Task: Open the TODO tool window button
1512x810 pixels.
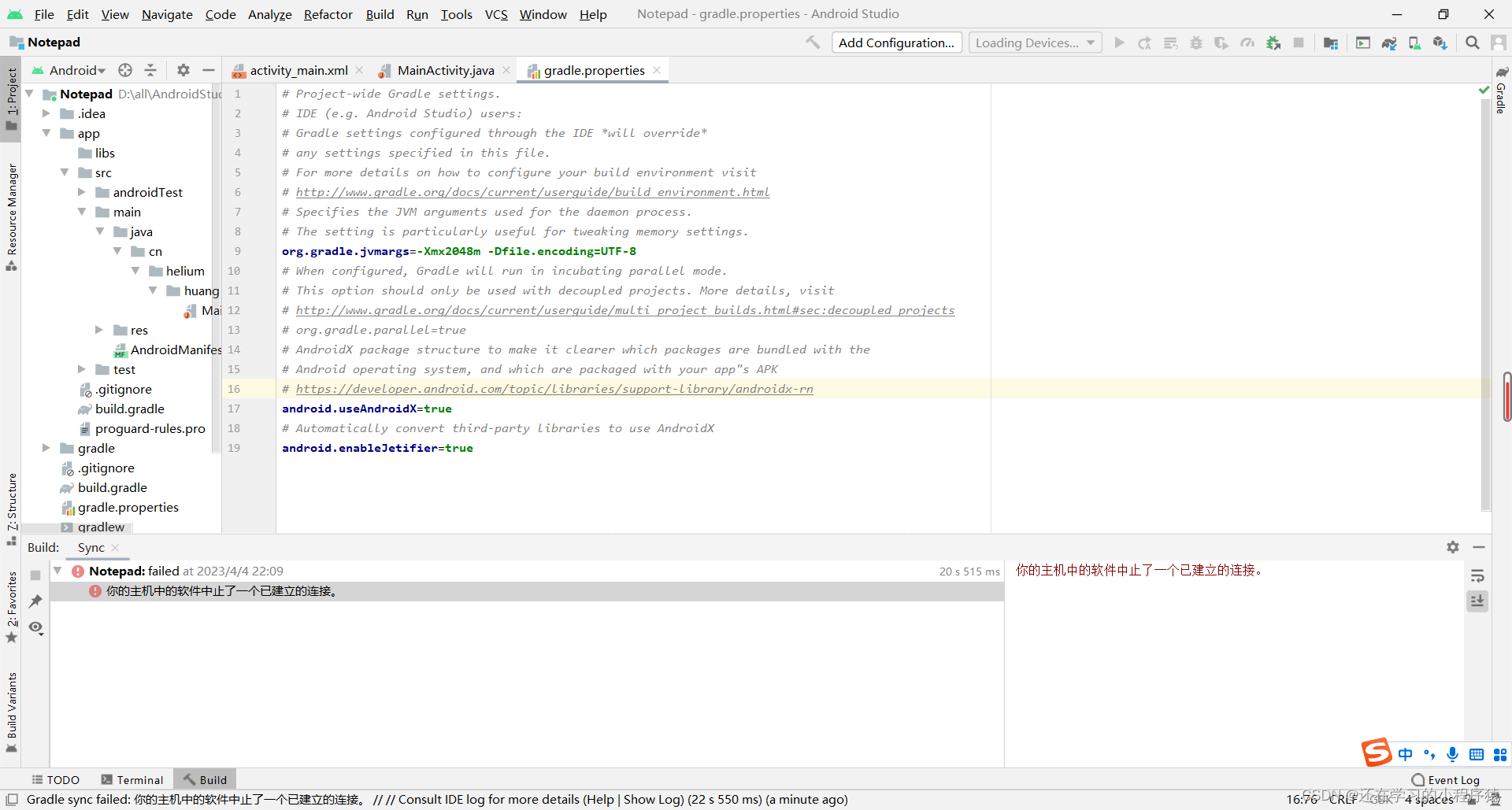Action: tap(56, 779)
